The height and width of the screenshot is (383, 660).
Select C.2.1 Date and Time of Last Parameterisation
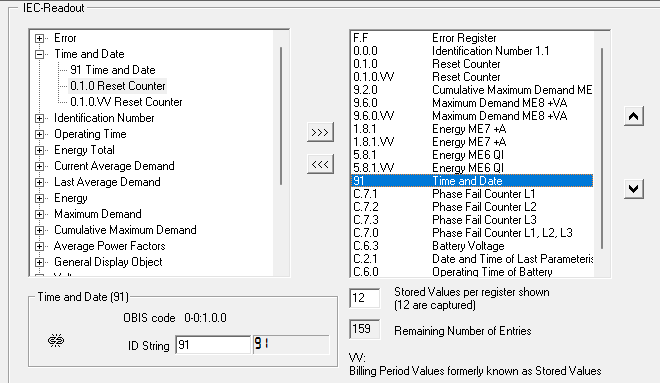pos(471,259)
